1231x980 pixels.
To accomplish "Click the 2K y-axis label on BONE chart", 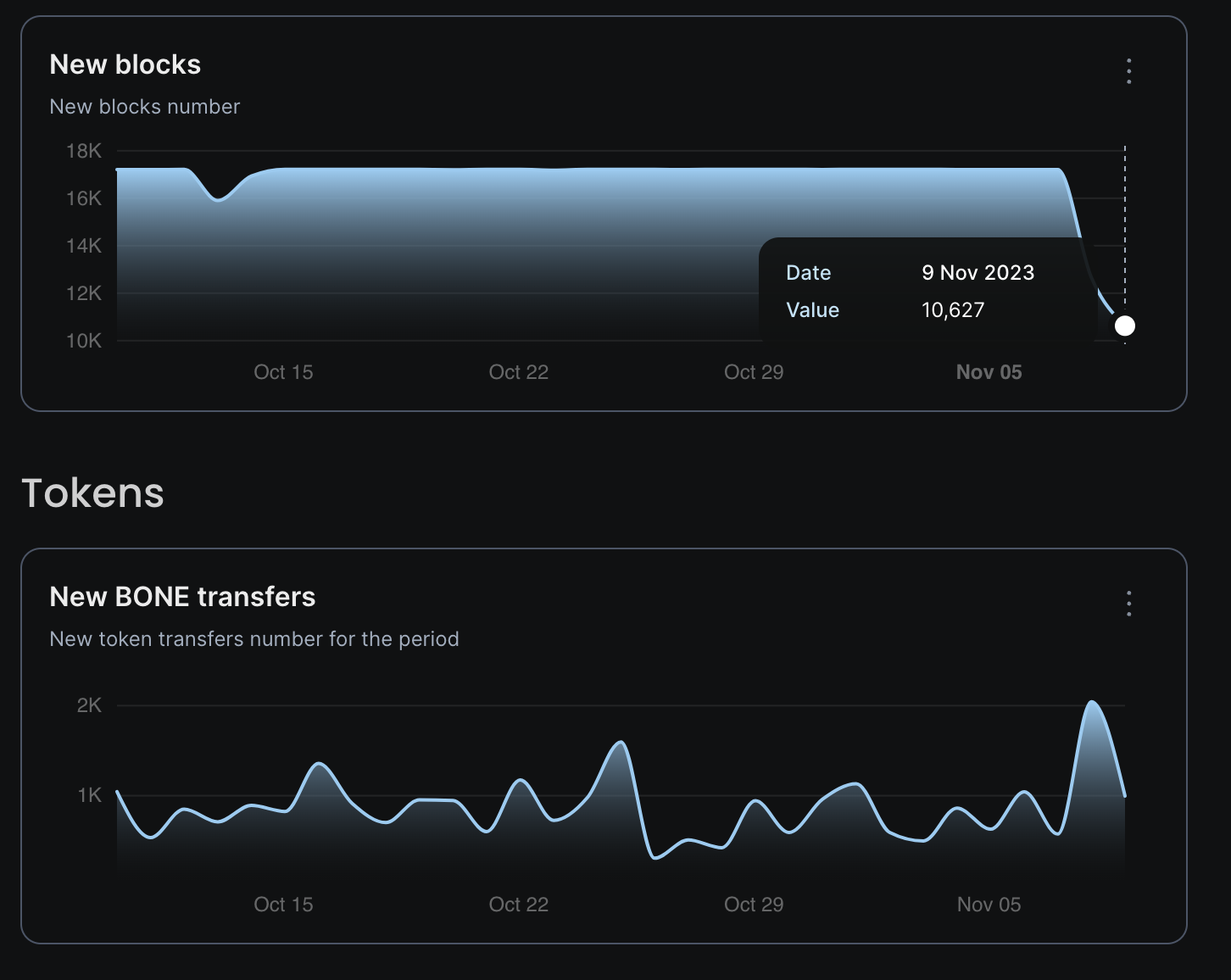I will click(89, 705).
